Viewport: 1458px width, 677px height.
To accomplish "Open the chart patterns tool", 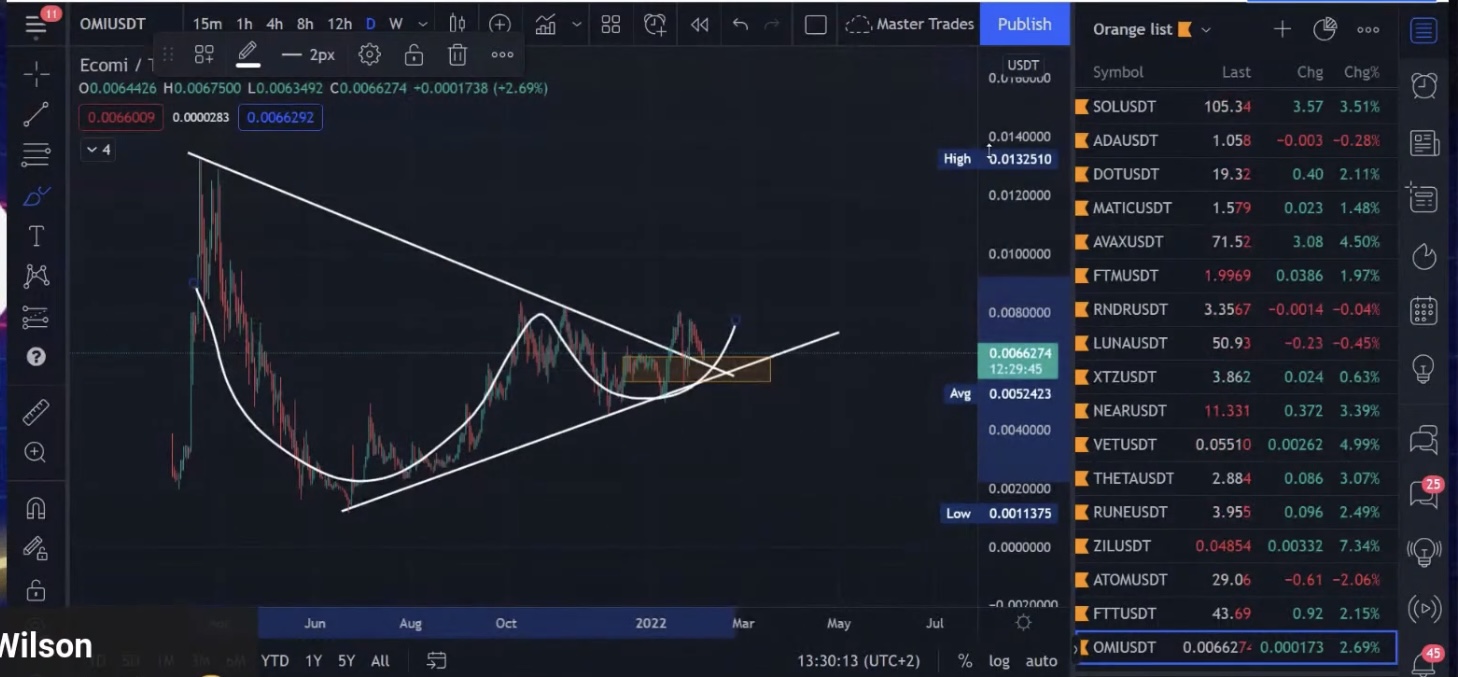I will coord(36,276).
